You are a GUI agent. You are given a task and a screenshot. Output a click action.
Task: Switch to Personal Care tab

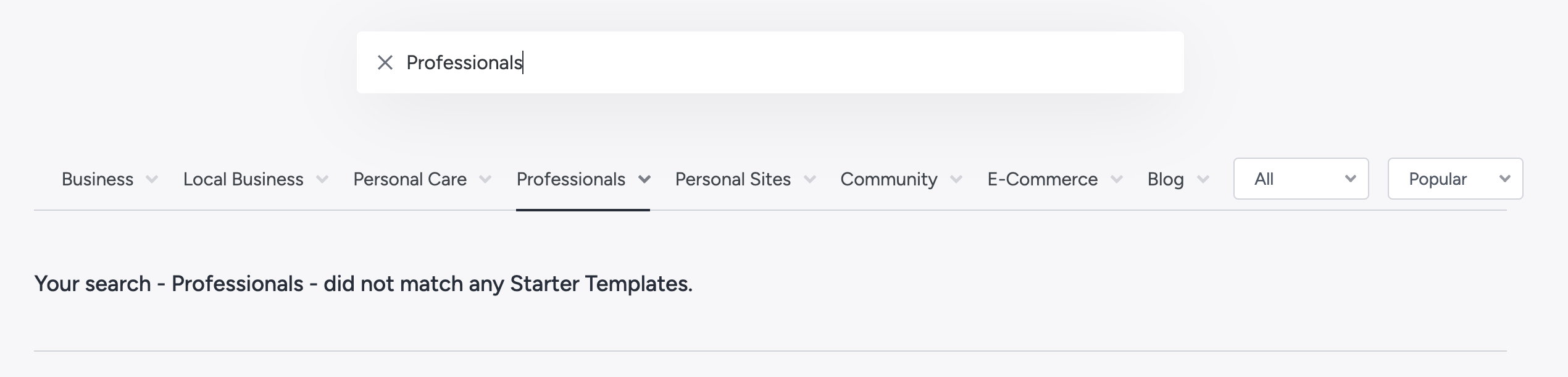[410, 179]
